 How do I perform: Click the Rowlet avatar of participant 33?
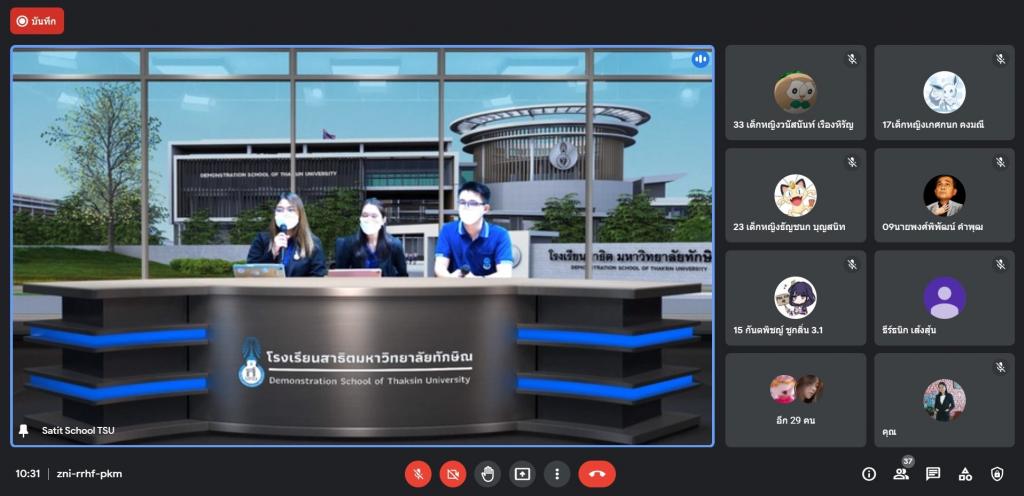click(x=795, y=92)
